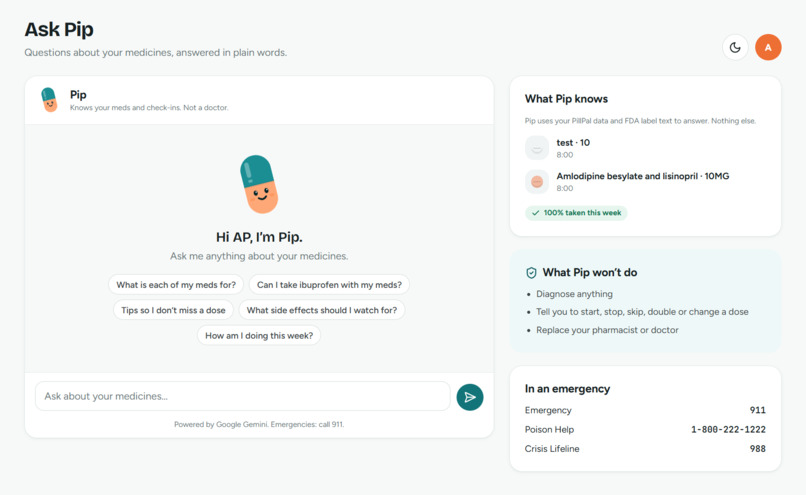Click the orange pill icon beside Amlodipine

tap(537, 181)
